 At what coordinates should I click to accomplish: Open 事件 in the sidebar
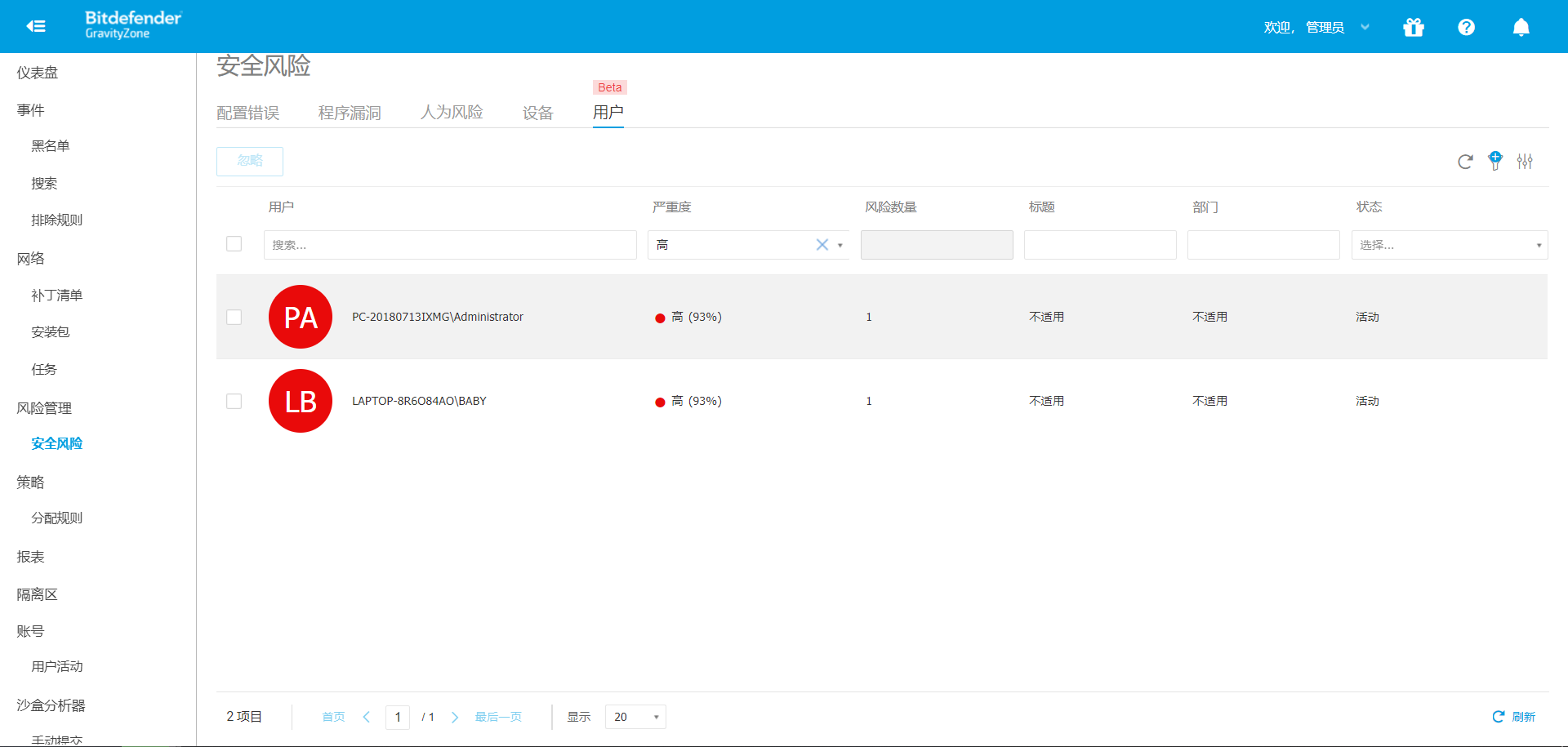pos(31,110)
